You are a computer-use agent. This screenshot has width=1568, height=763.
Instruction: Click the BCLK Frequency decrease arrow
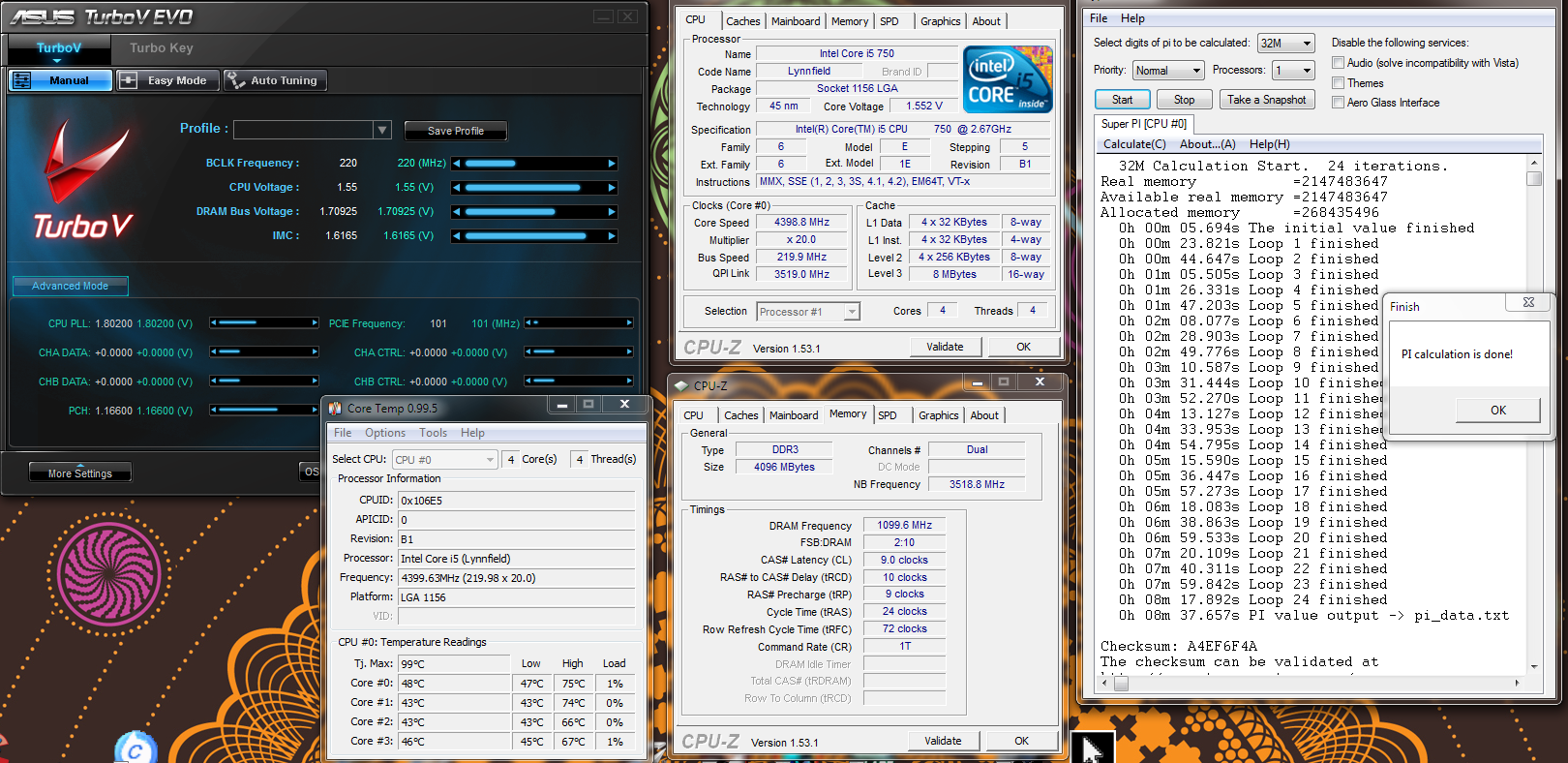pos(457,164)
